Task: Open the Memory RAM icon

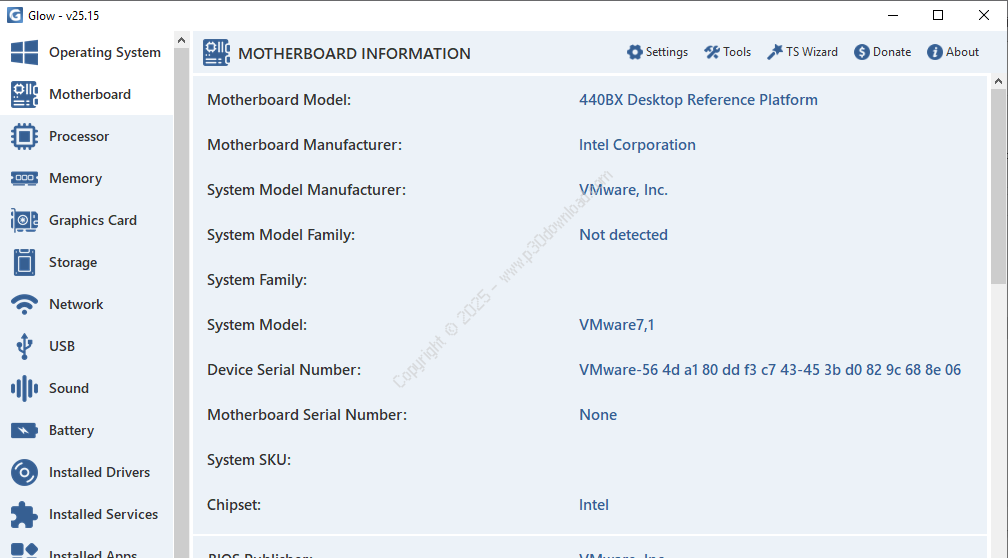Action: coord(24,179)
